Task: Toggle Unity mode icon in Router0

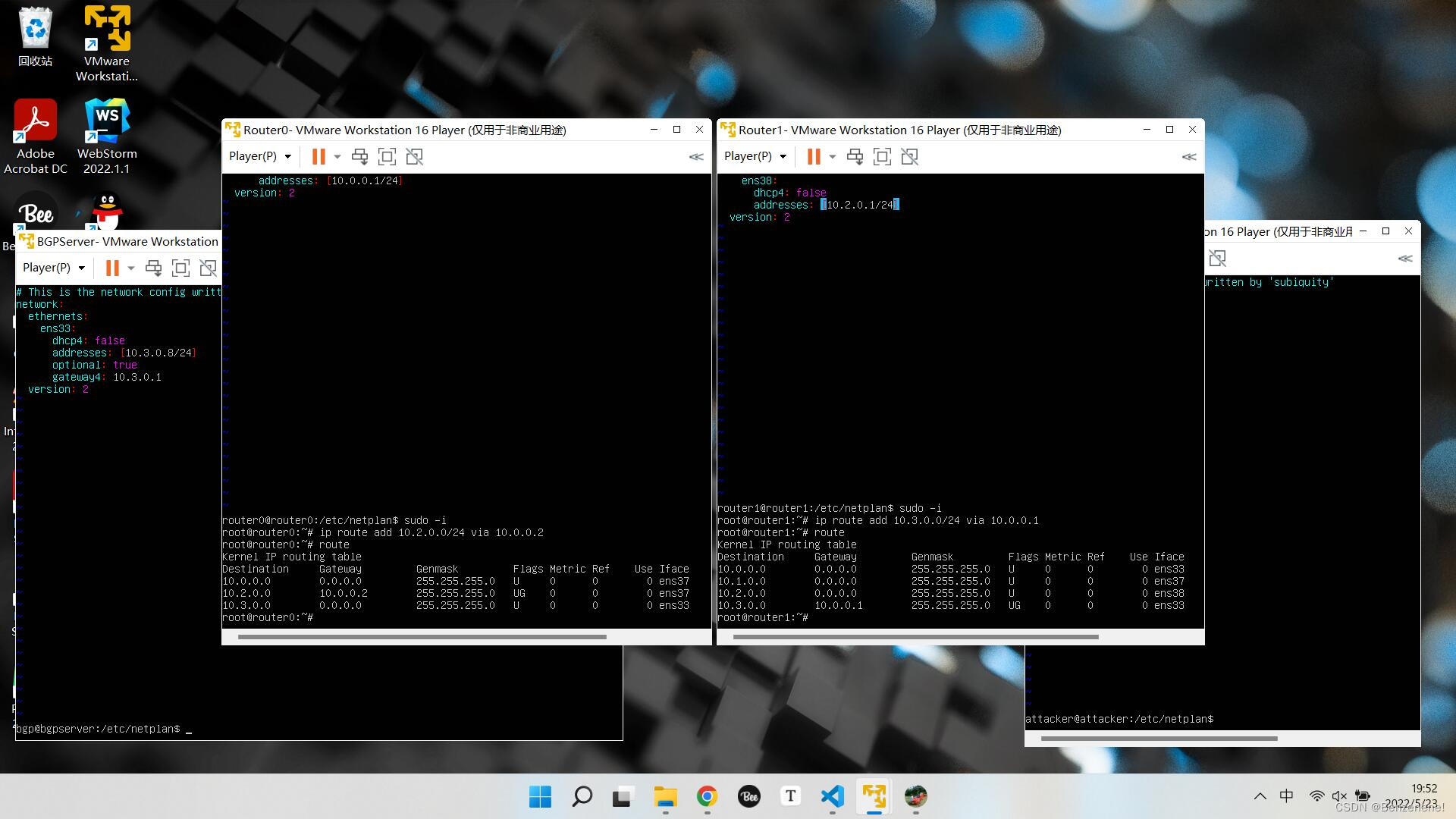Action: coord(414,157)
